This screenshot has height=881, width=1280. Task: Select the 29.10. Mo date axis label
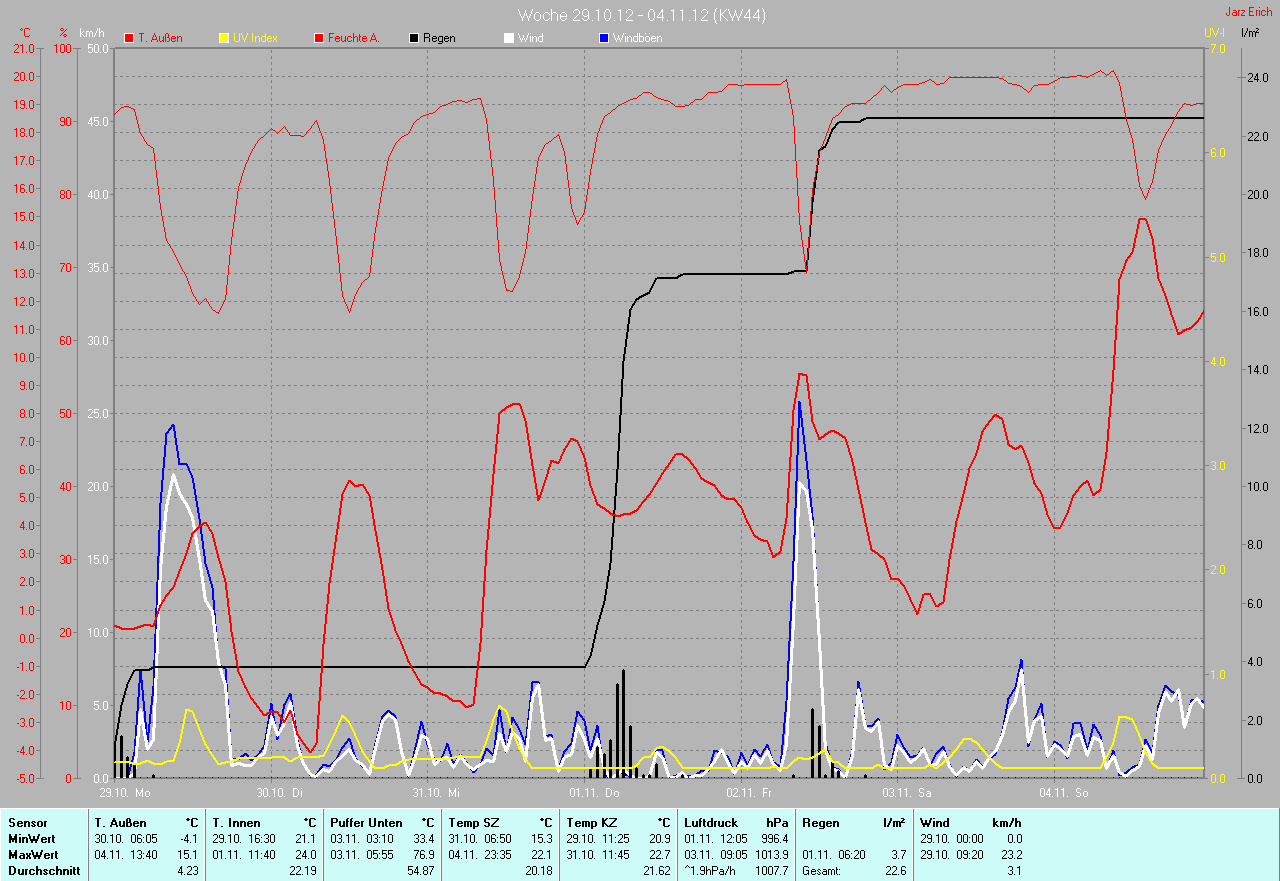pos(125,792)
